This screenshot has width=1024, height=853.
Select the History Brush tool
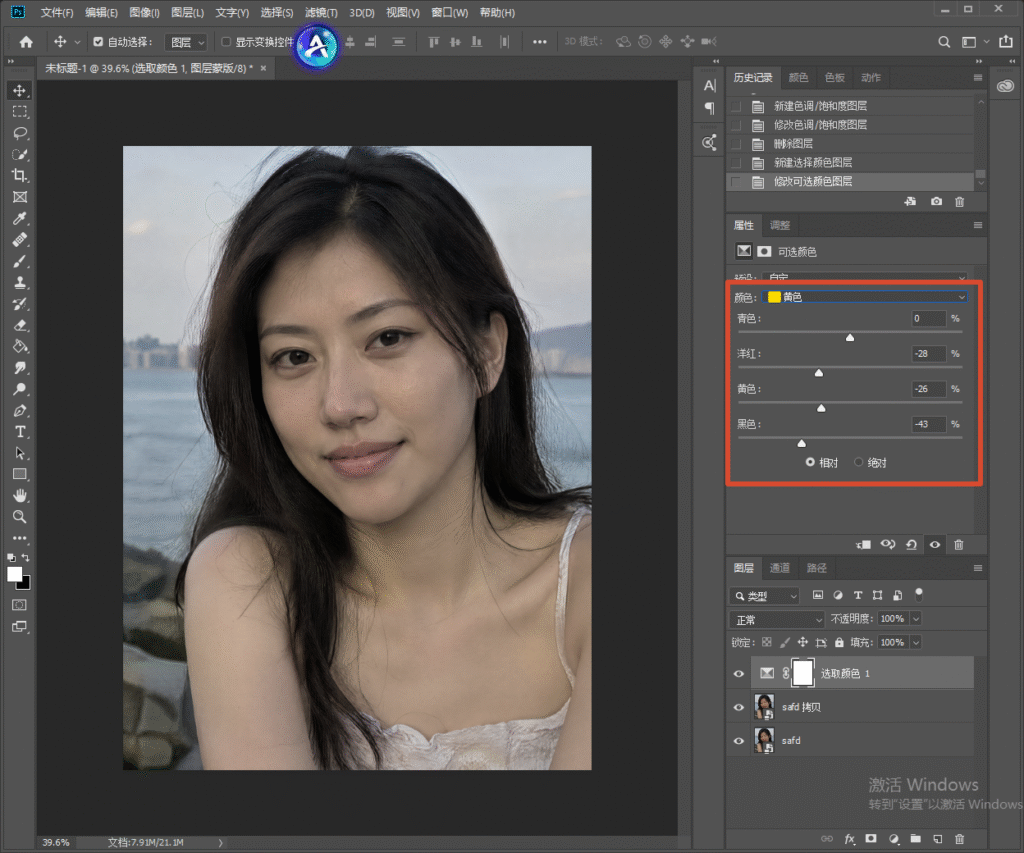pos(20,304)
